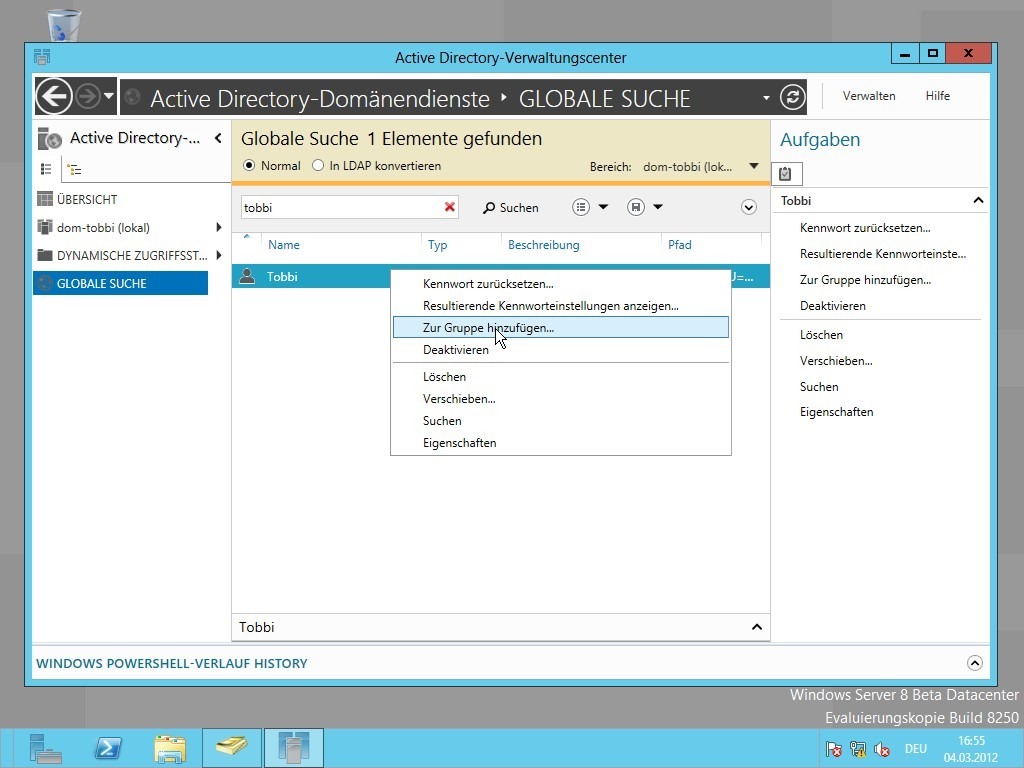This screenshot has height=768, width=1024.
Task: Launch PowerShell from the taskbar
Action: 108,748
